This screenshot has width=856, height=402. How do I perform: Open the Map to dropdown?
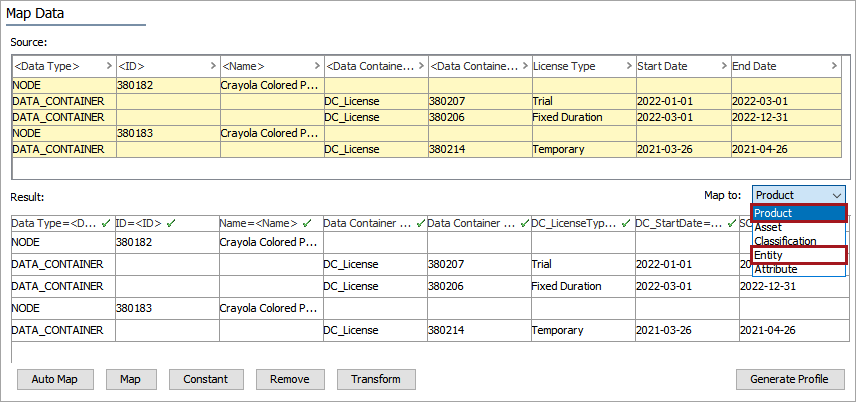tap(799, 195)
